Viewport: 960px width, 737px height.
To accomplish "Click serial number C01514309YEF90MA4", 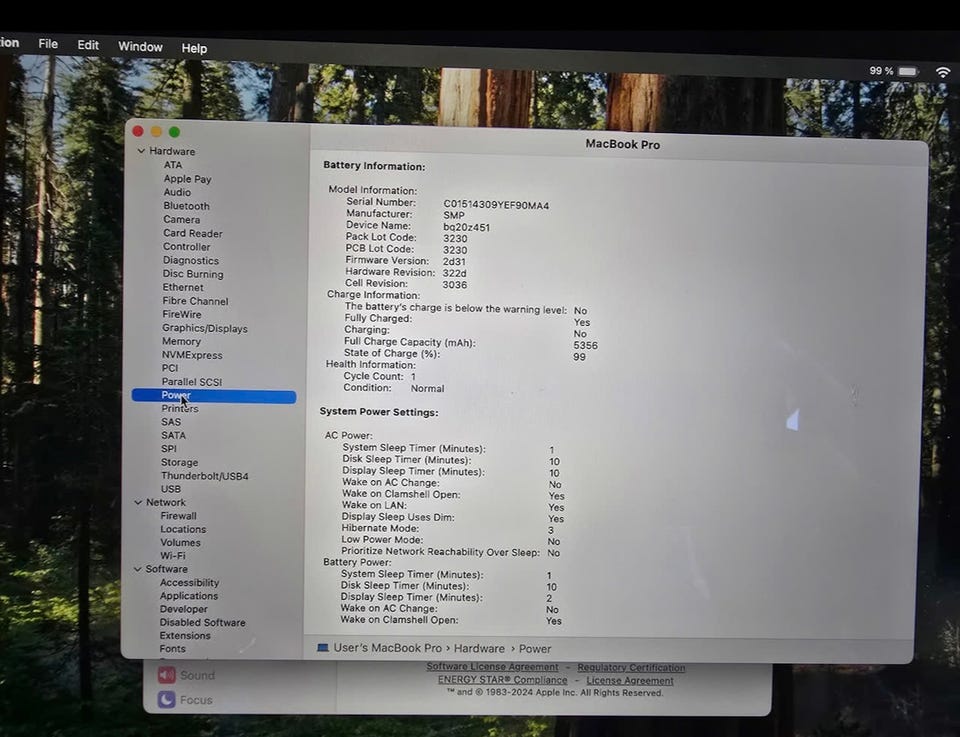I will tap(496, 205).
